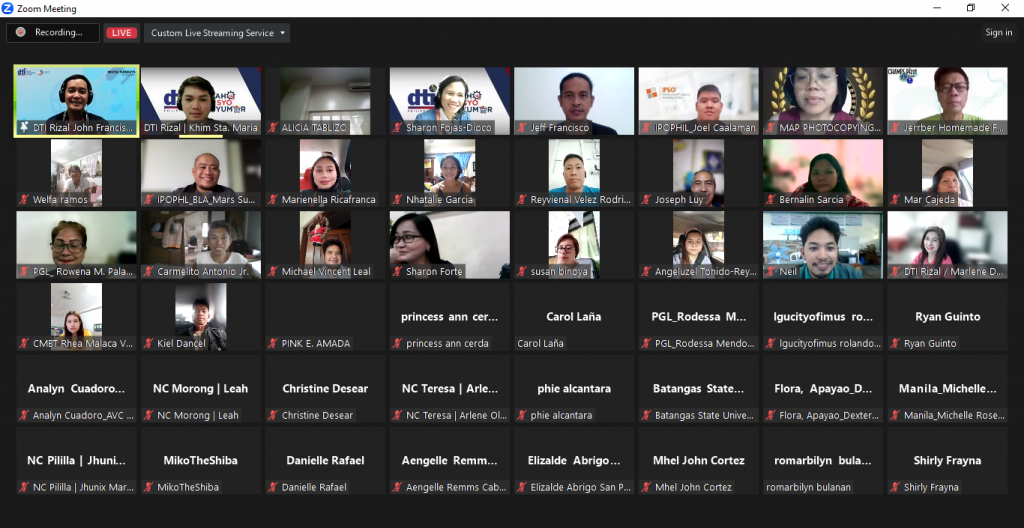Select the DTI Rizal | Khim Sta. Maria video tile
This screenshot has height=528, width=1024.
coord(200,100)
